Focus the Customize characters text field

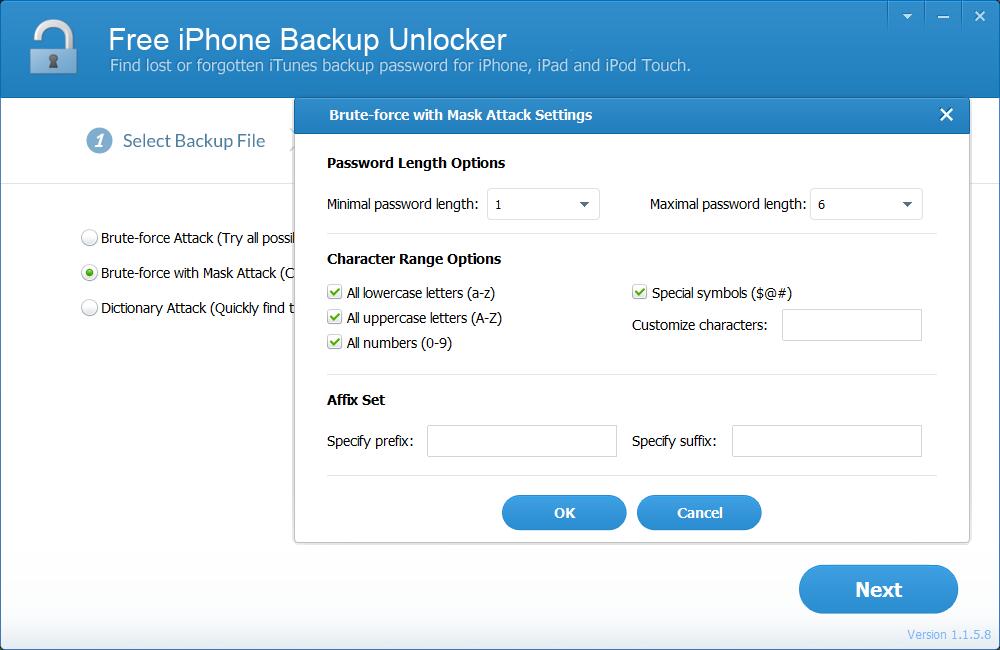(851, 325)
